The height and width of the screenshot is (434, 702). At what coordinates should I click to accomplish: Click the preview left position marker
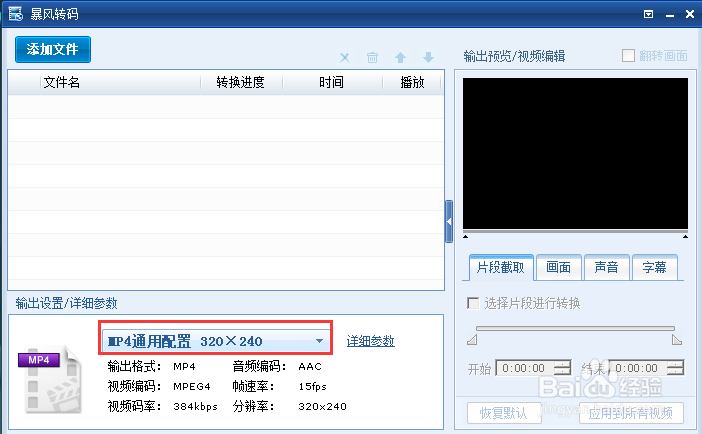click(466, 236)
